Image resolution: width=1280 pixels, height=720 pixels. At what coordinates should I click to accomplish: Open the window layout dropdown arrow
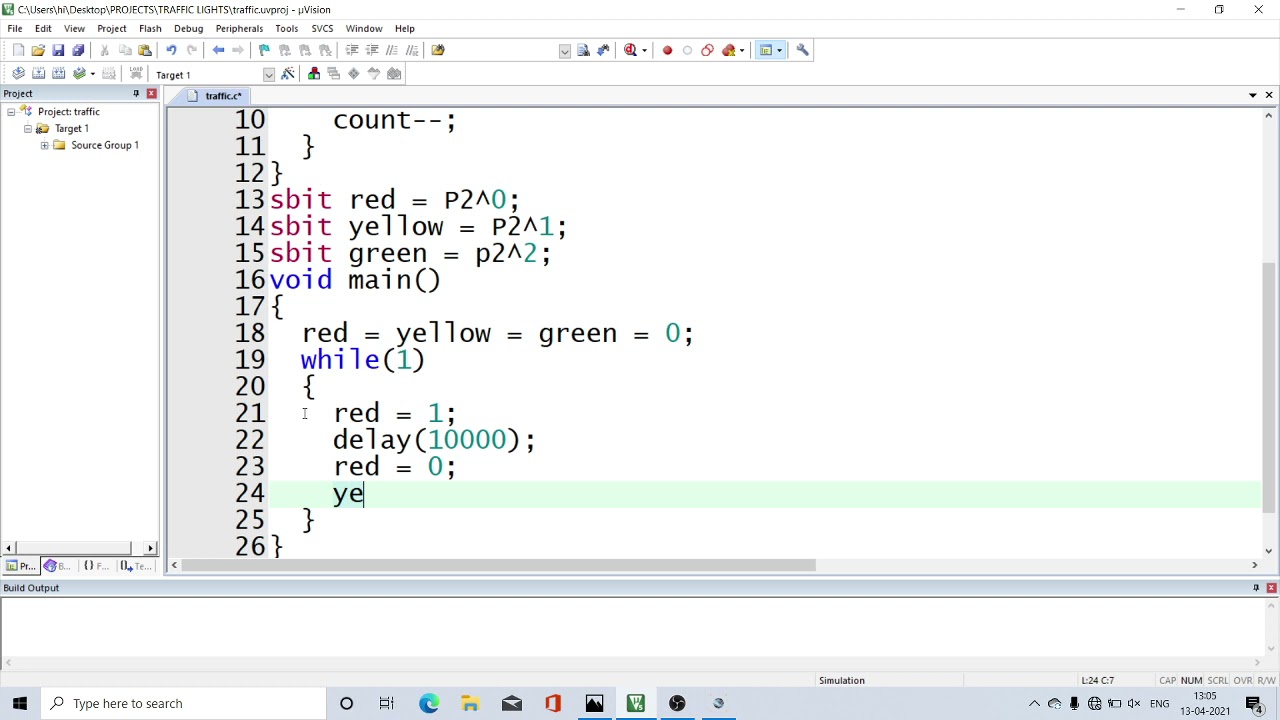(x=780, y=50)
